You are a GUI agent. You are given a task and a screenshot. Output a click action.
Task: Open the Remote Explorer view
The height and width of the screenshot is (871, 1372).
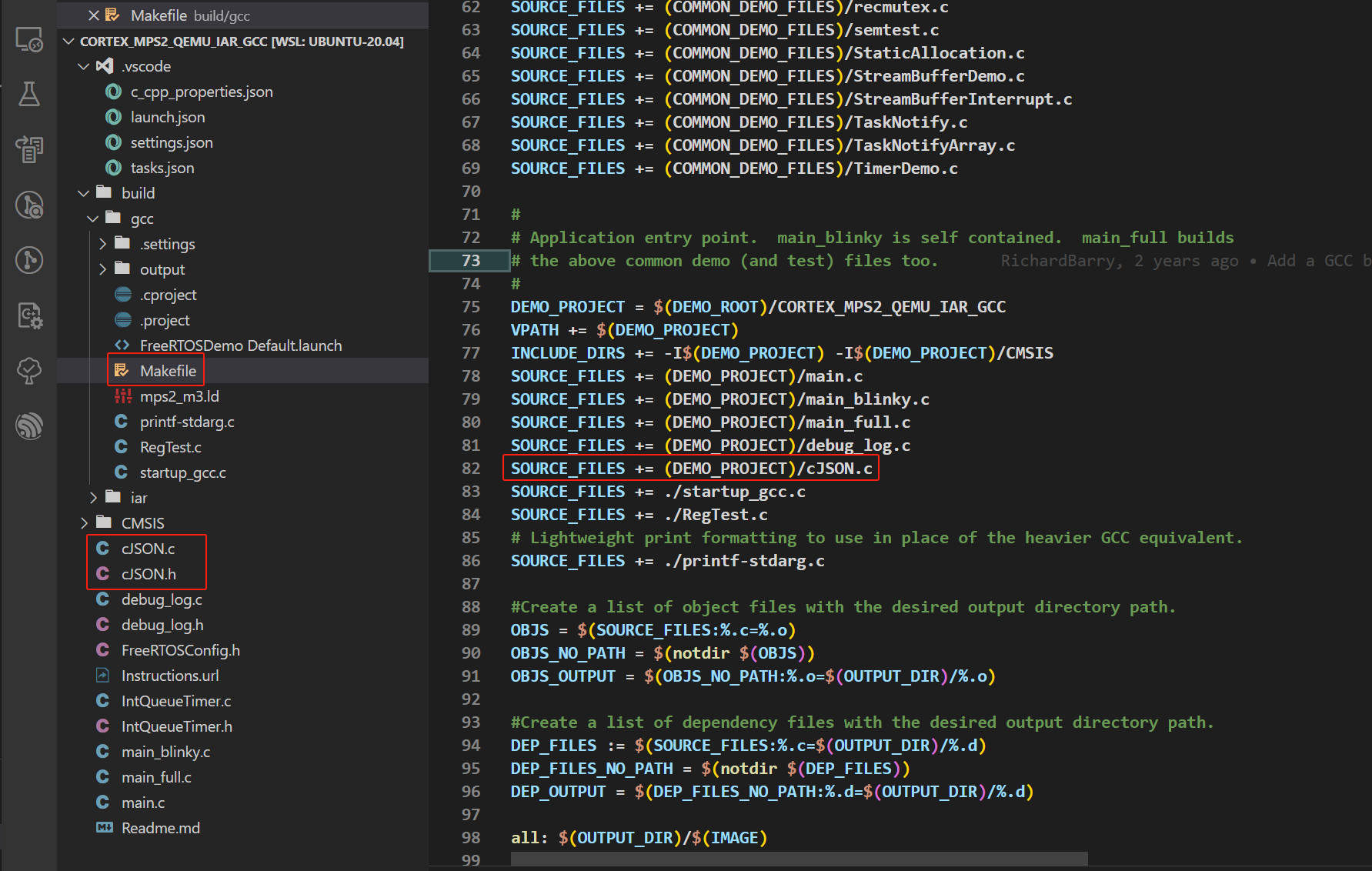(29, 39)
